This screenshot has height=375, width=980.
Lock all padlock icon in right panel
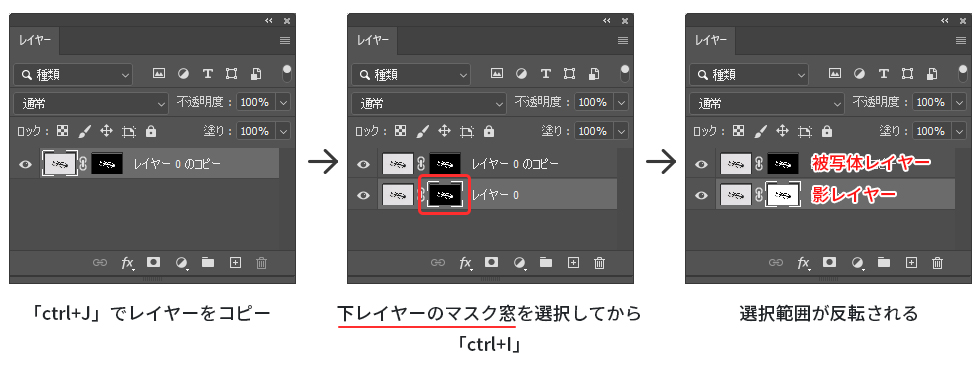tap(827, 131)
